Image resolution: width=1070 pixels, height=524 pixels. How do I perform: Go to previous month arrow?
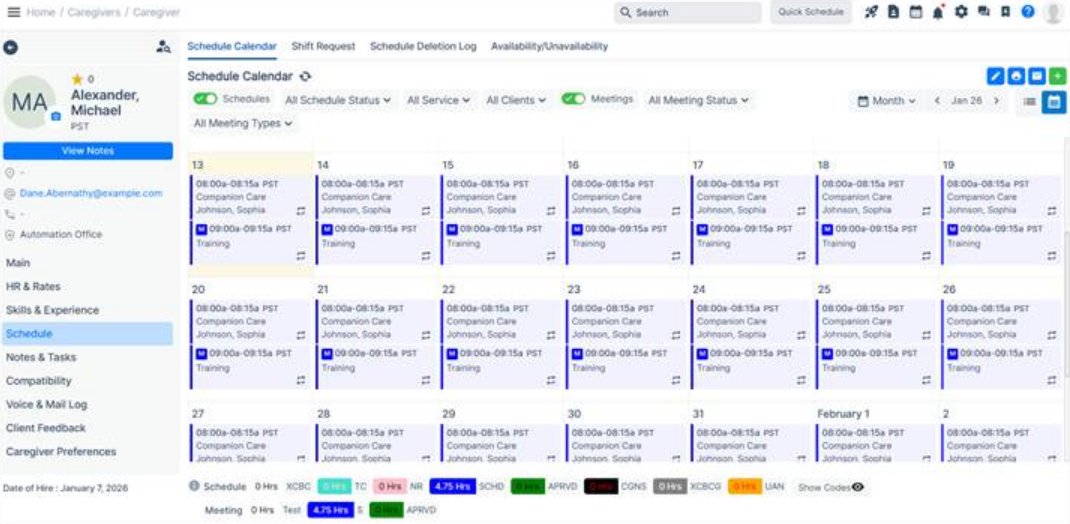[937, 100]
